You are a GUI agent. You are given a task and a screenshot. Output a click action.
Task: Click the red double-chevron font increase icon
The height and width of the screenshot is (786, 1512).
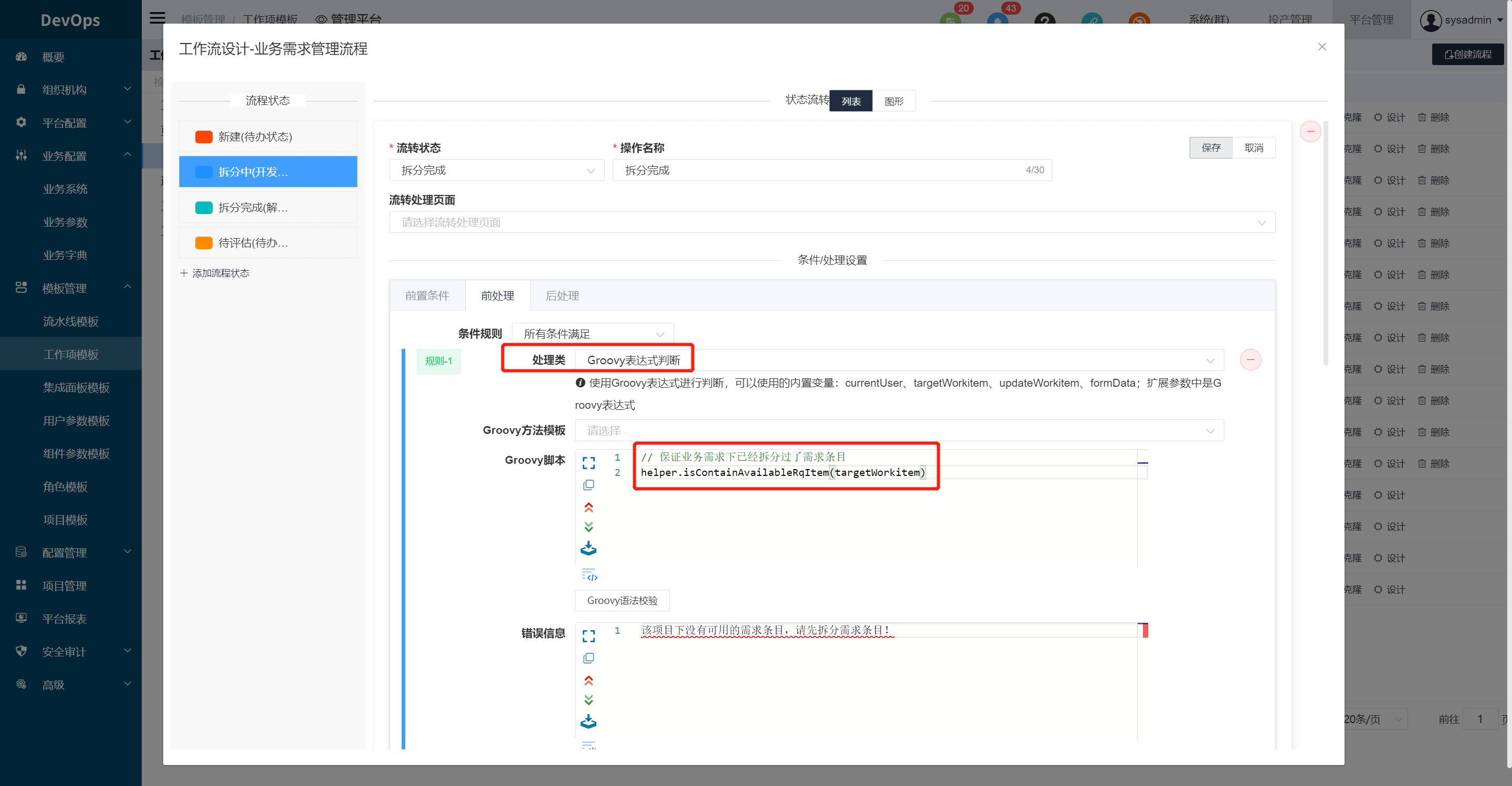[x=589, y=507]
